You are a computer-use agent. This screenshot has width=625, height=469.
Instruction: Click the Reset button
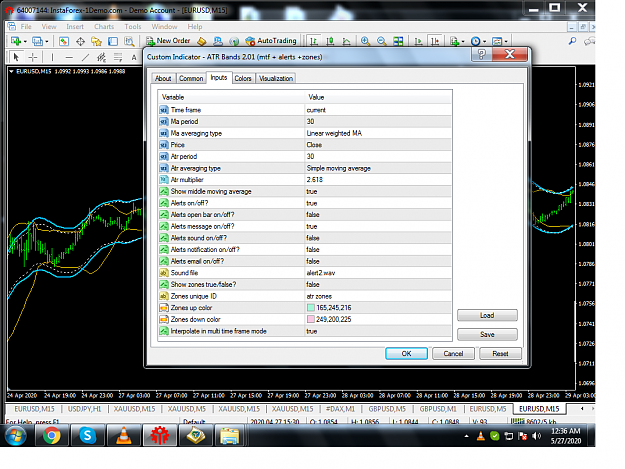[x=501, y=353]
